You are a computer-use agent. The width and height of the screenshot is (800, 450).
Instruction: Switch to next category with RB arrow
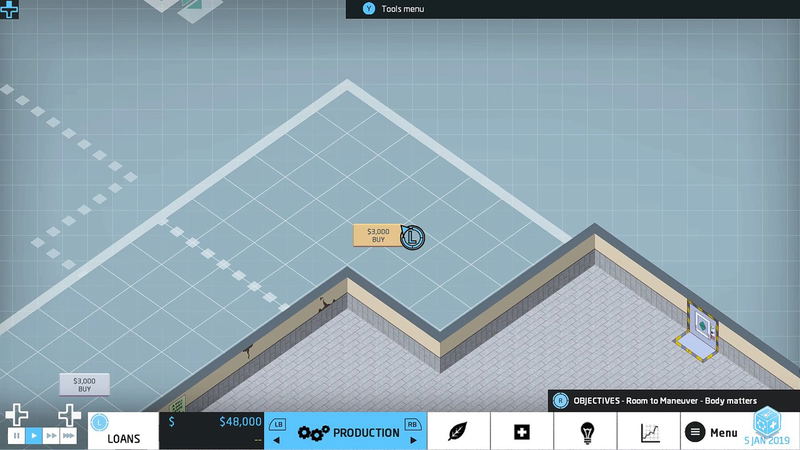pos(413,431)
